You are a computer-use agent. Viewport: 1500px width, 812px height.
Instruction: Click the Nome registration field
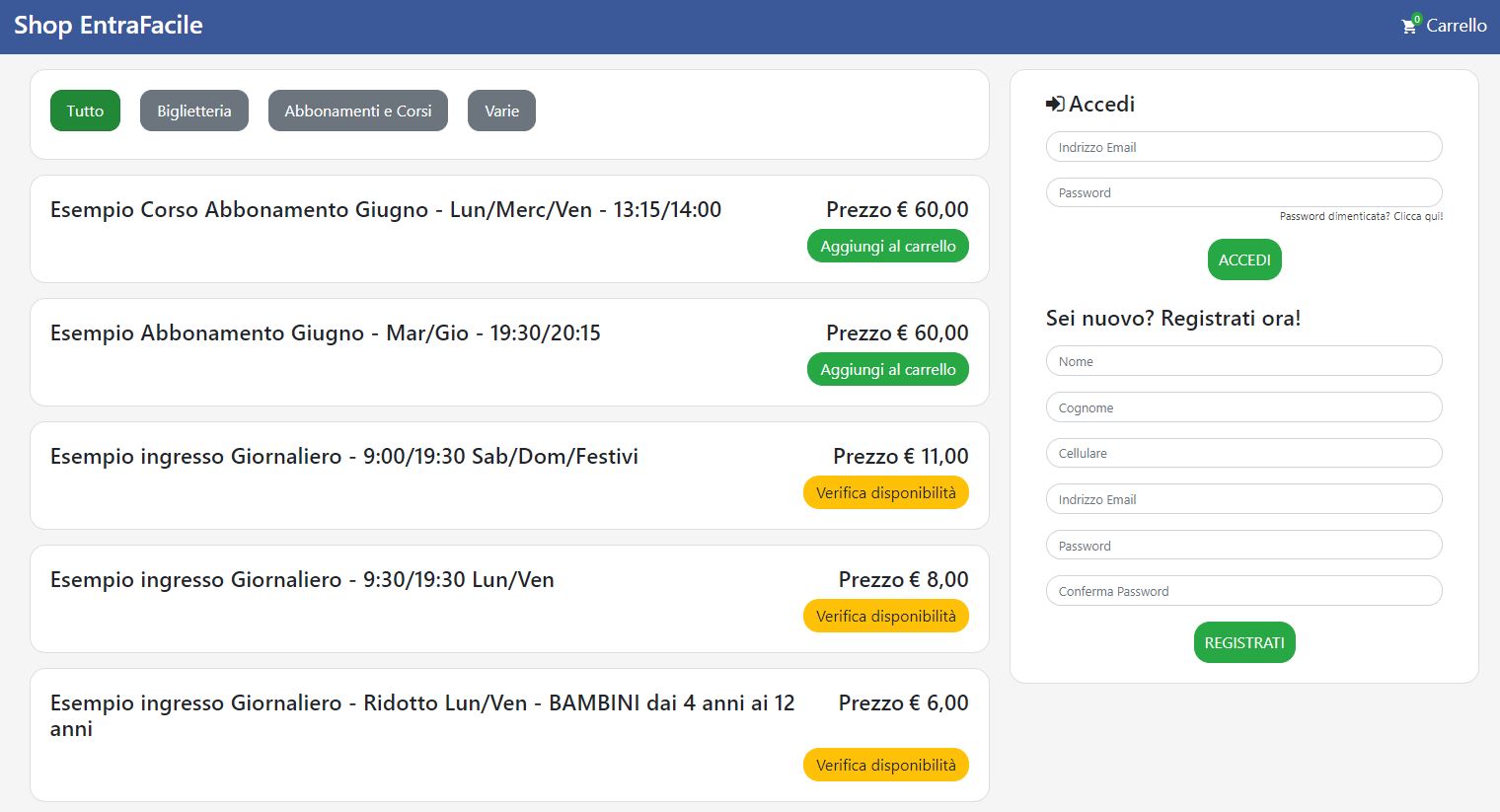click(1243, 361)
